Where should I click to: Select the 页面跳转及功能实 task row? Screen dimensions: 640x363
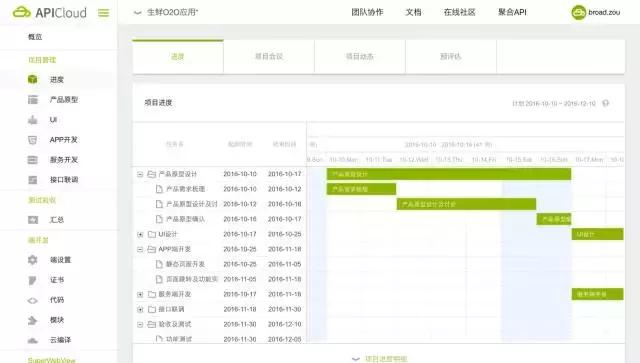(219, 279)
